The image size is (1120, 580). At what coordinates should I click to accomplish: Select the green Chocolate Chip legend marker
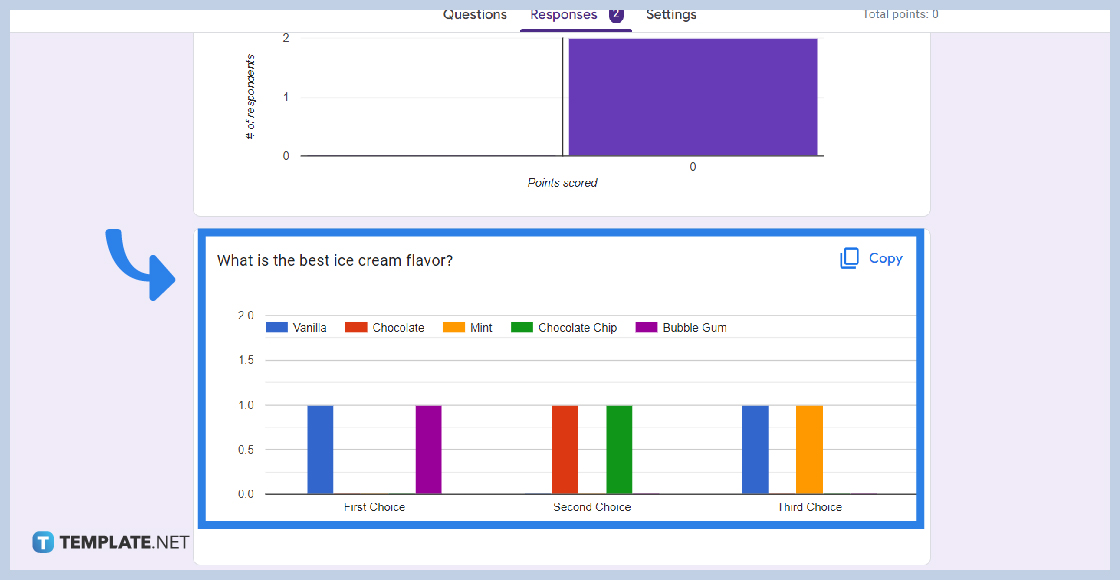pos(522,328)
